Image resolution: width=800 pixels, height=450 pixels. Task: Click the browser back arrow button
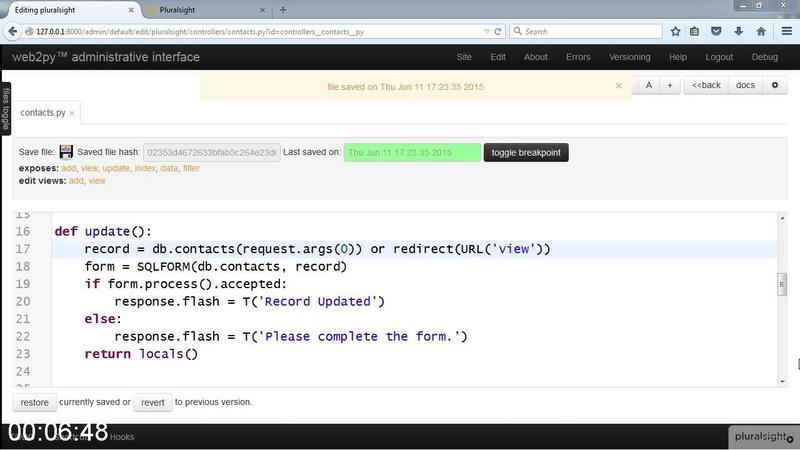[12, 32]
